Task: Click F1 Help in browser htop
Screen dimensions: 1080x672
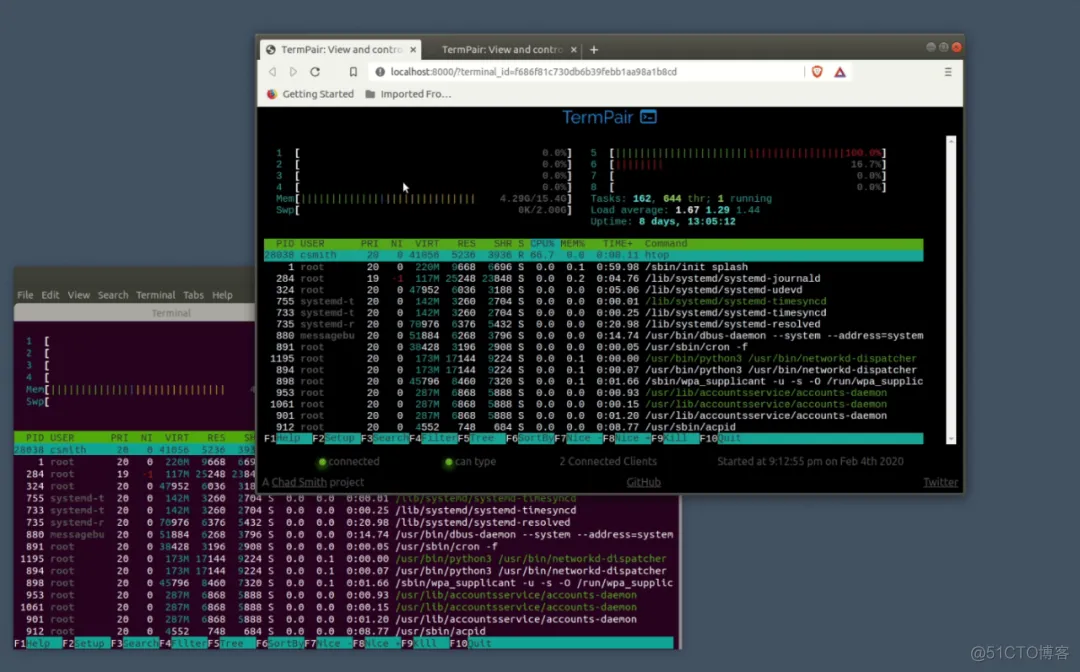Action: click(288, 439)
